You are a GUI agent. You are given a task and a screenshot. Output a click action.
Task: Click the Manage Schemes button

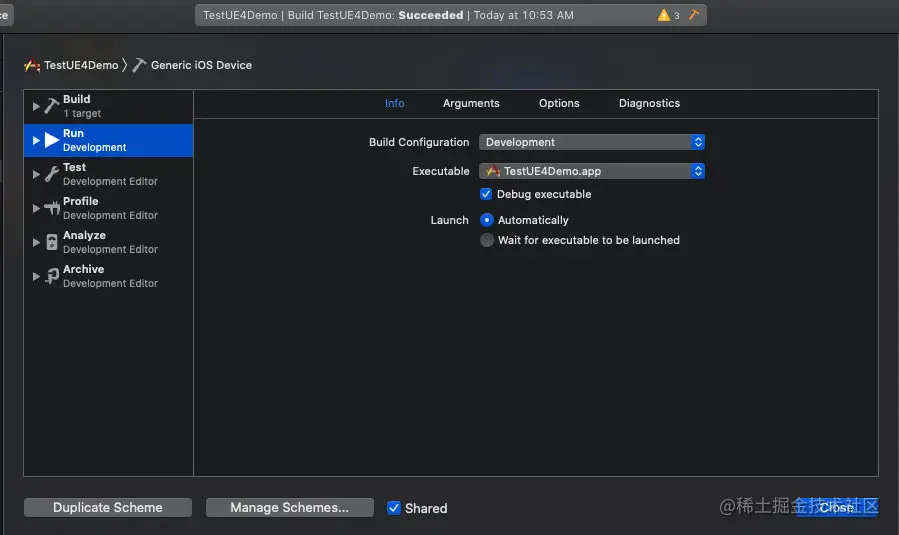289,508
